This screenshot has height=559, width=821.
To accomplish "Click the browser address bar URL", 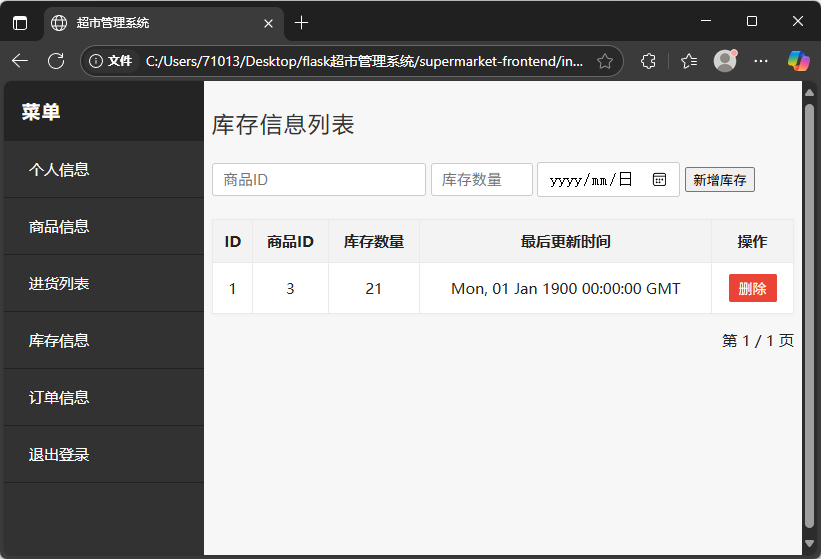I will pyautogui.click(x=364, y=61).
